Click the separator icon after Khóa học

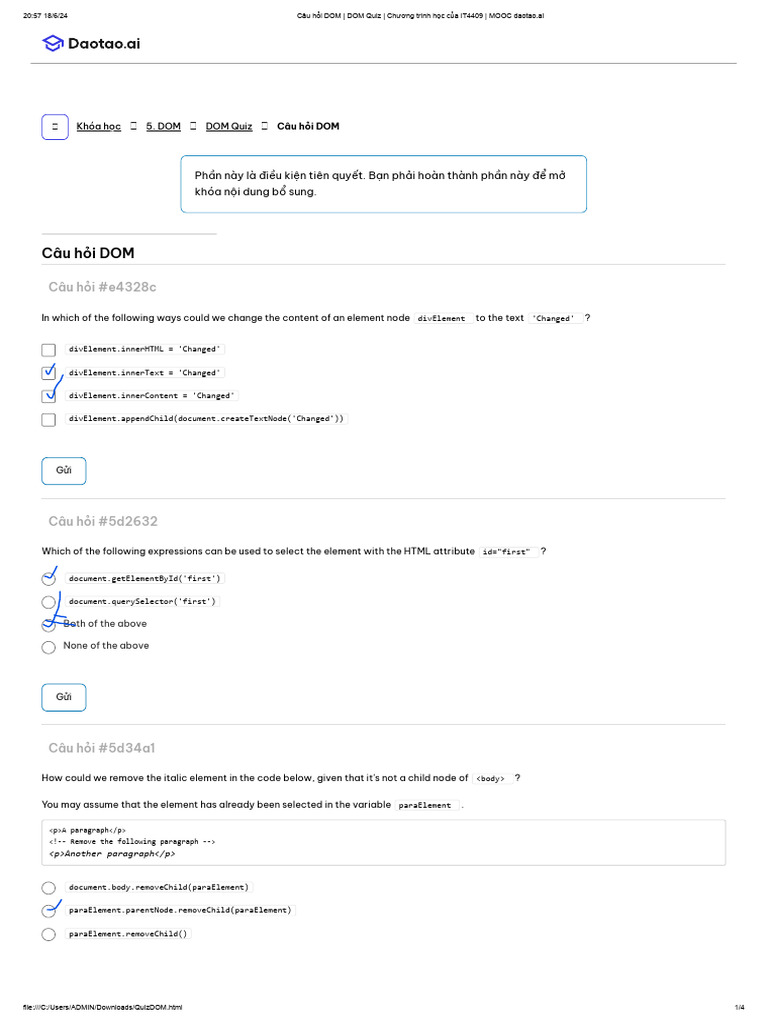pos(133,126)
